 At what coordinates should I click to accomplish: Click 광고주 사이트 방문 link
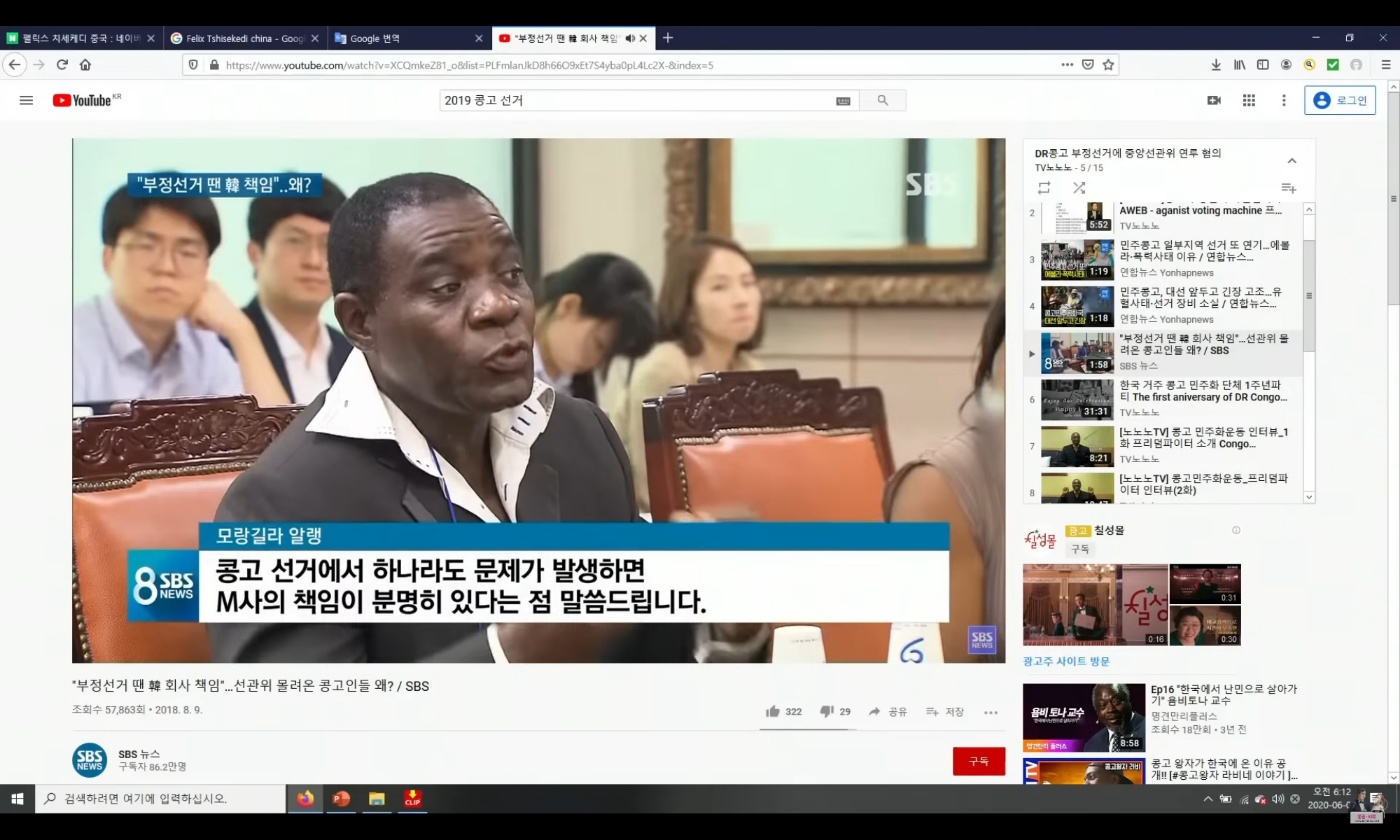[x=1066, y=661]
